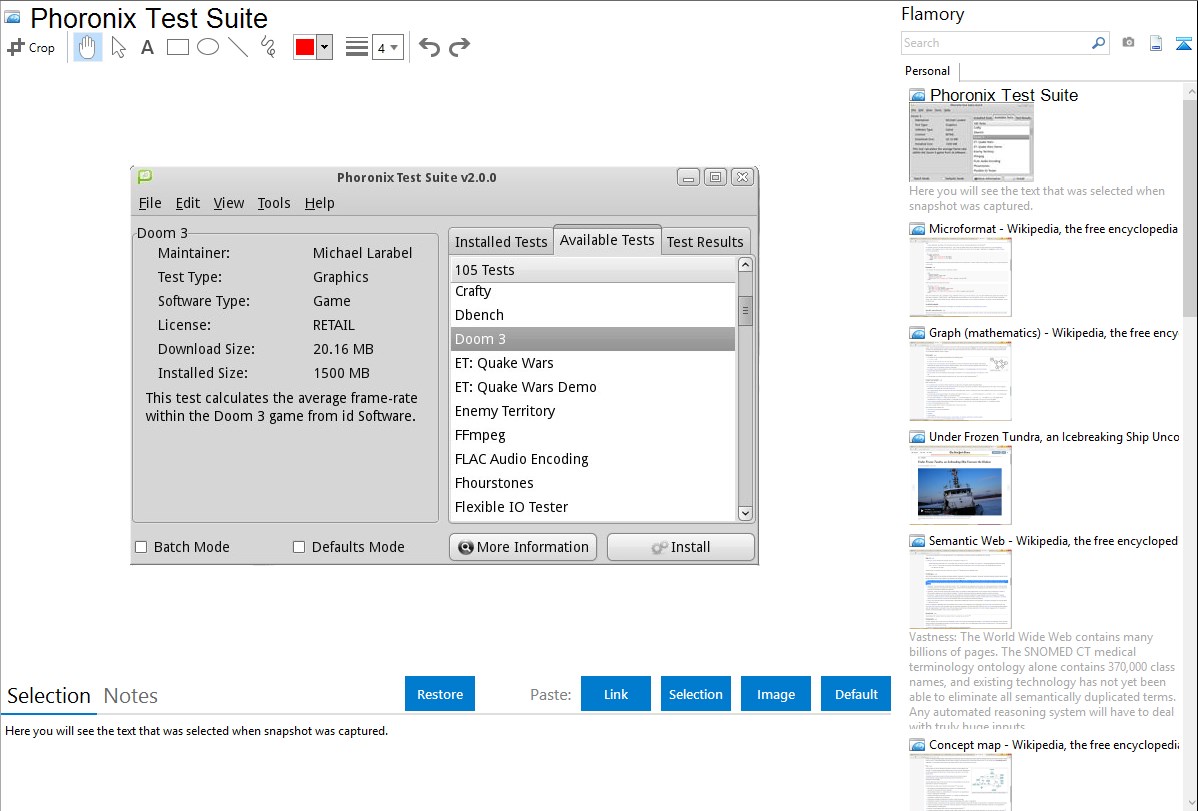Screen dimensions: 1198x811
Task: Switch to Installed Tests tab
Action: [x=500, y=242]
